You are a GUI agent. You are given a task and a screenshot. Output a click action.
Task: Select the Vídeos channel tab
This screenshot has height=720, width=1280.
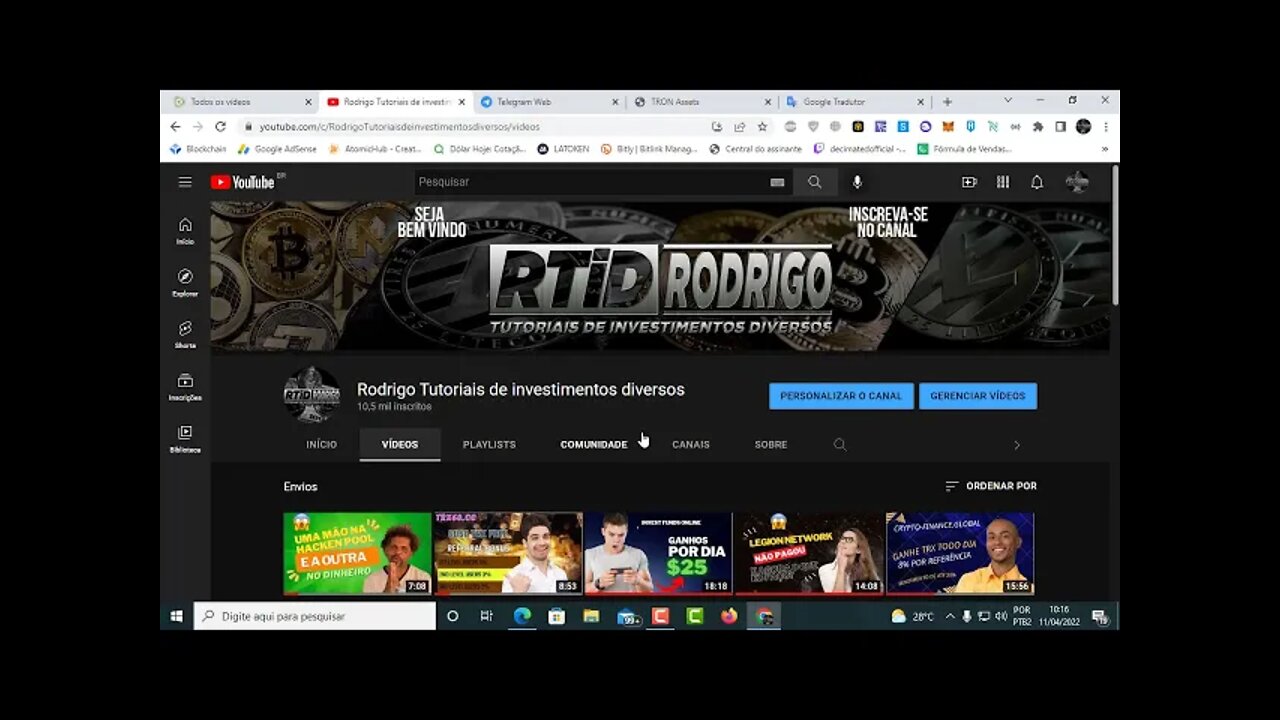tap(400, 445)
